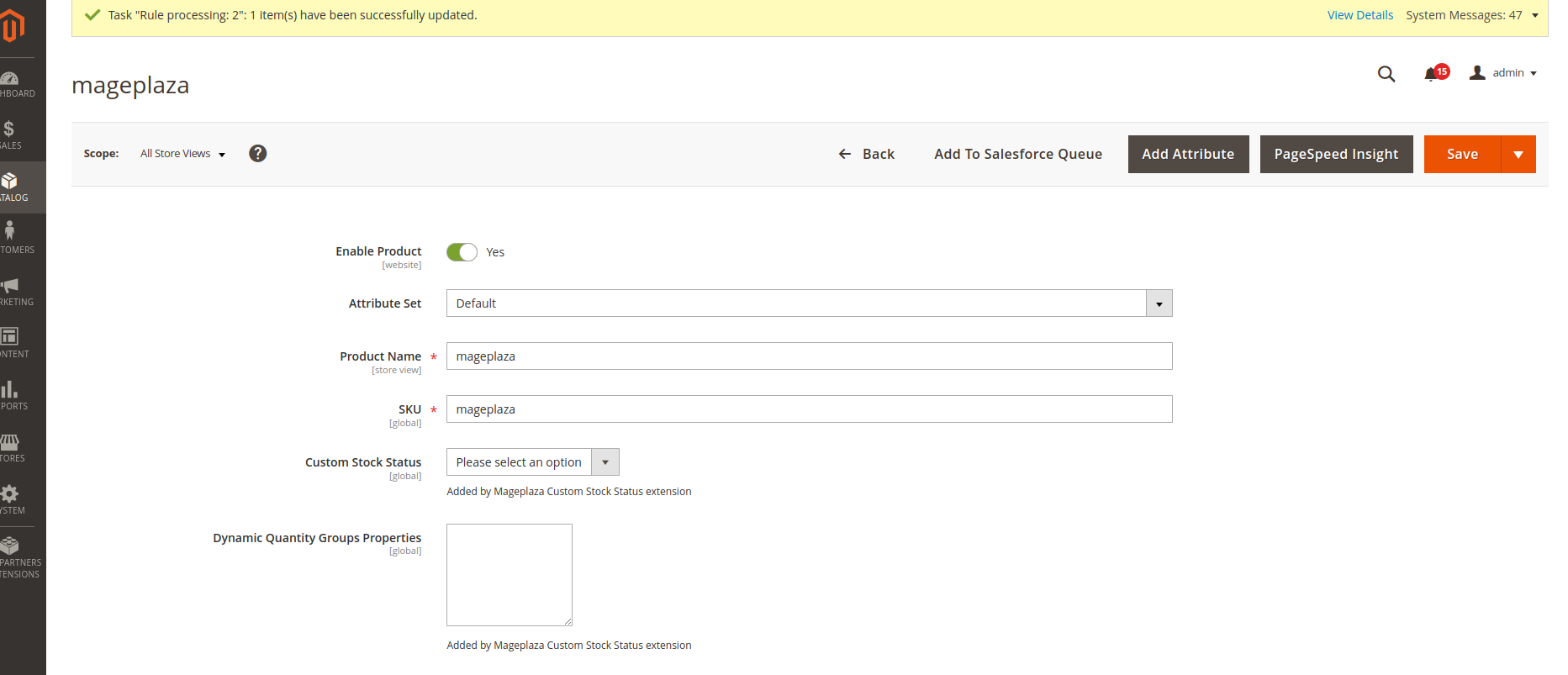Click the Add Attribute button

point(1187,155)
